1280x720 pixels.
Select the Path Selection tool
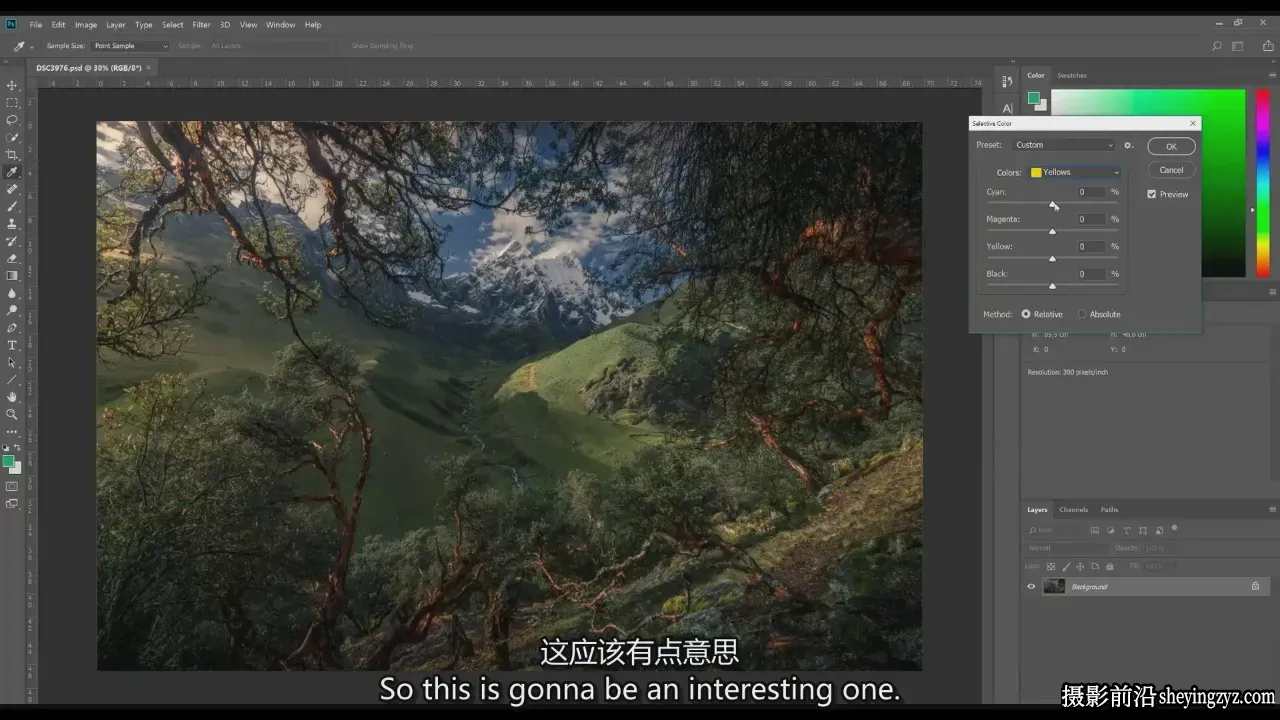pos(12,362)
